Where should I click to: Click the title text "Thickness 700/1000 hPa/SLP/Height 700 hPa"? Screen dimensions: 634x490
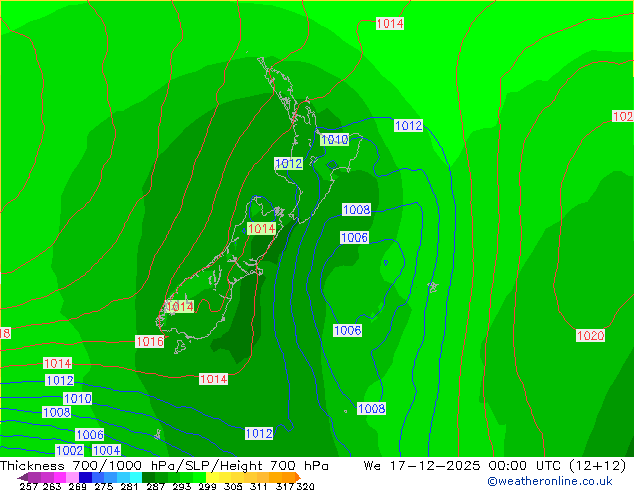[x=164, y=466]
